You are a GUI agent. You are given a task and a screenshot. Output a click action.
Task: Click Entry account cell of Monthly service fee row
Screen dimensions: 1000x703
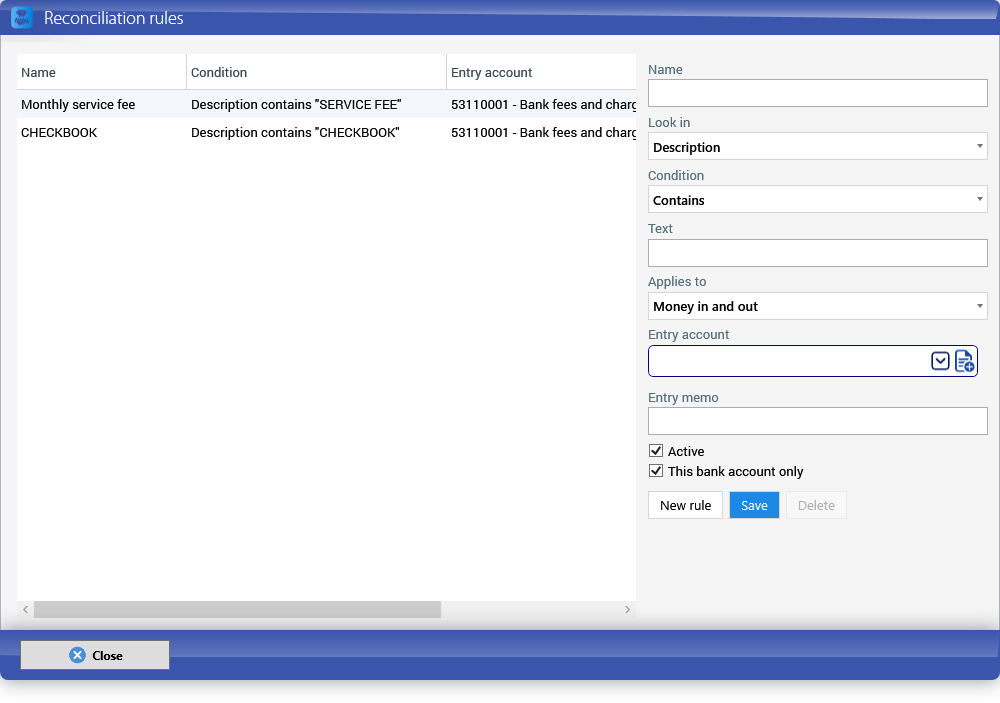click(x=543, y=105)
